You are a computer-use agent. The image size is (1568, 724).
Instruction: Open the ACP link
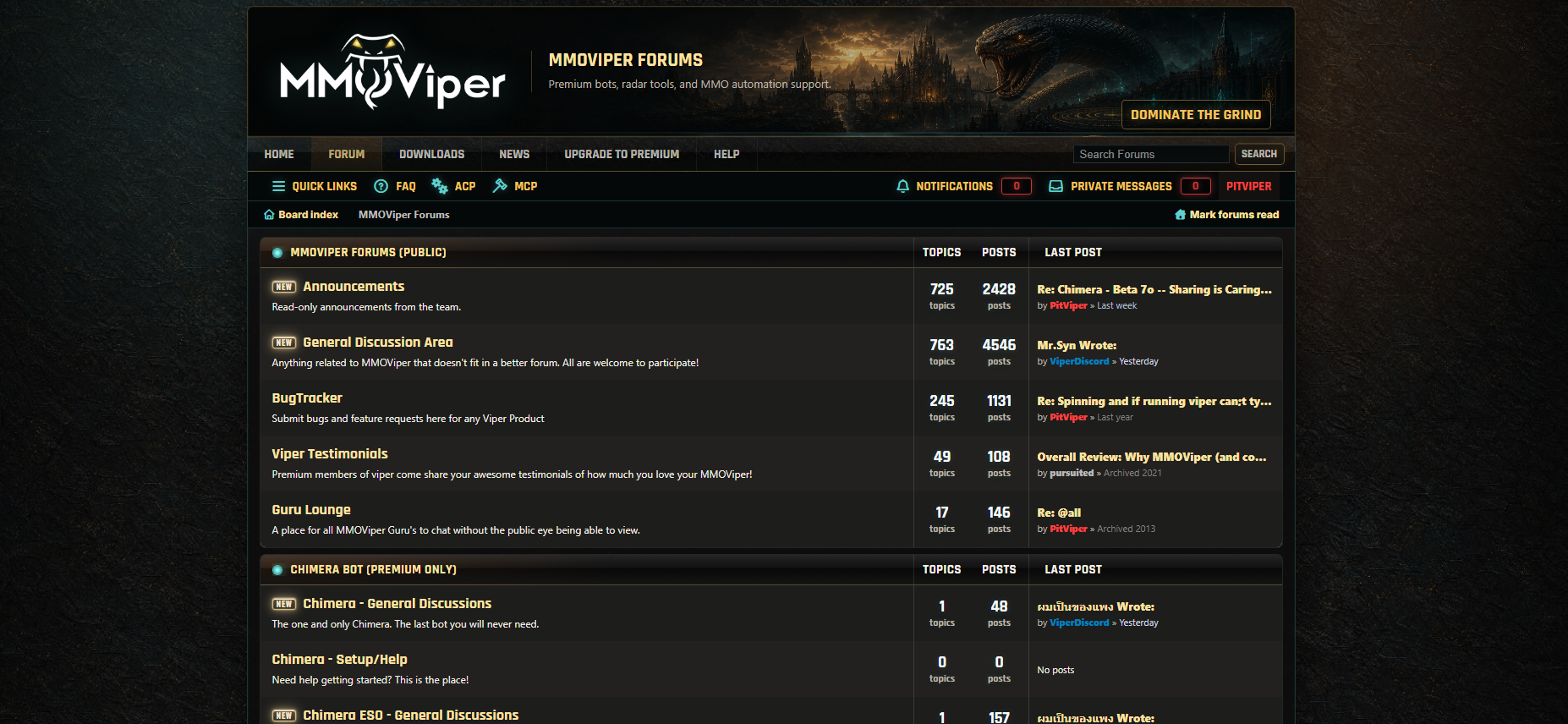click(465, 186)
